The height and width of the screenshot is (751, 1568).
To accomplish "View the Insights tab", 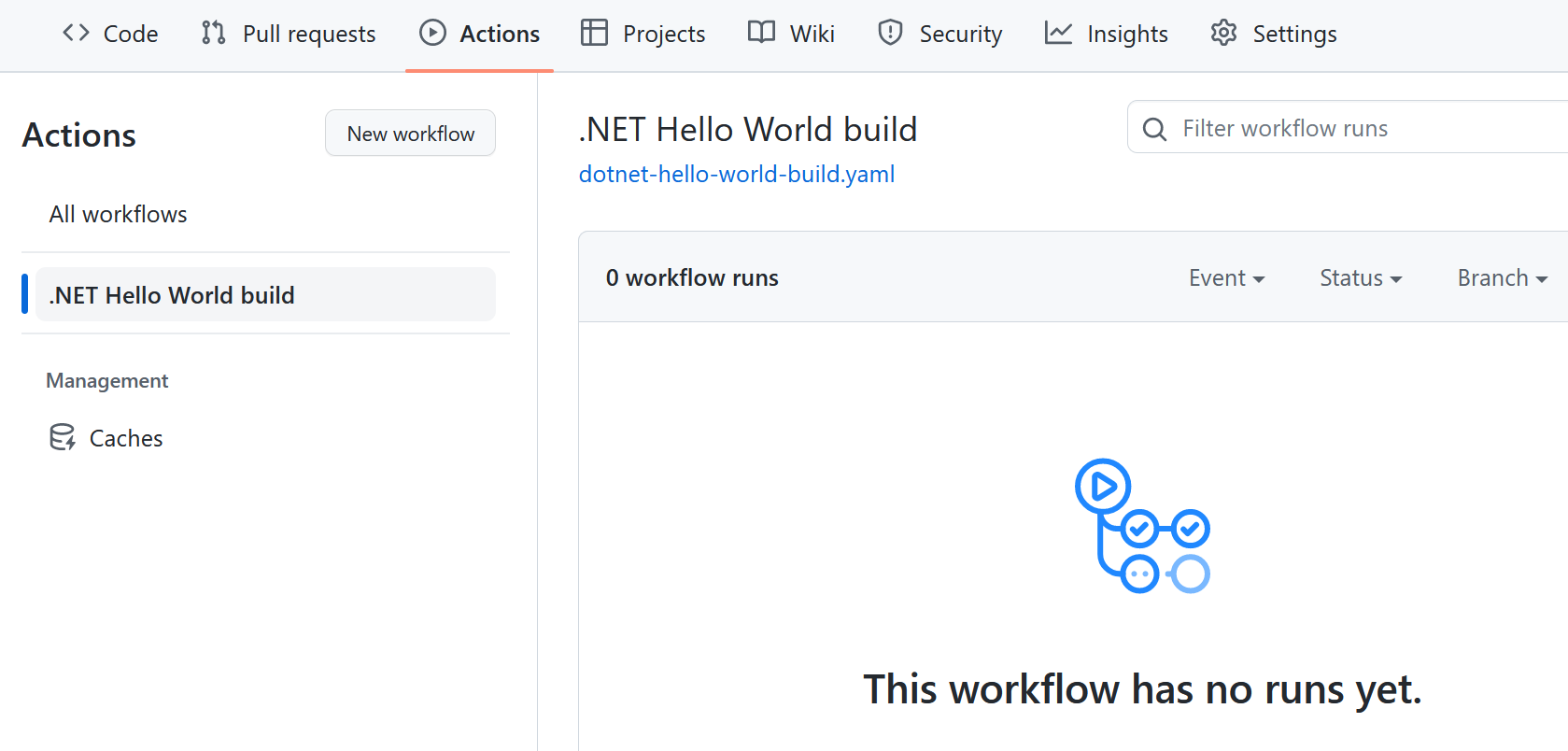I will 1107,34.
